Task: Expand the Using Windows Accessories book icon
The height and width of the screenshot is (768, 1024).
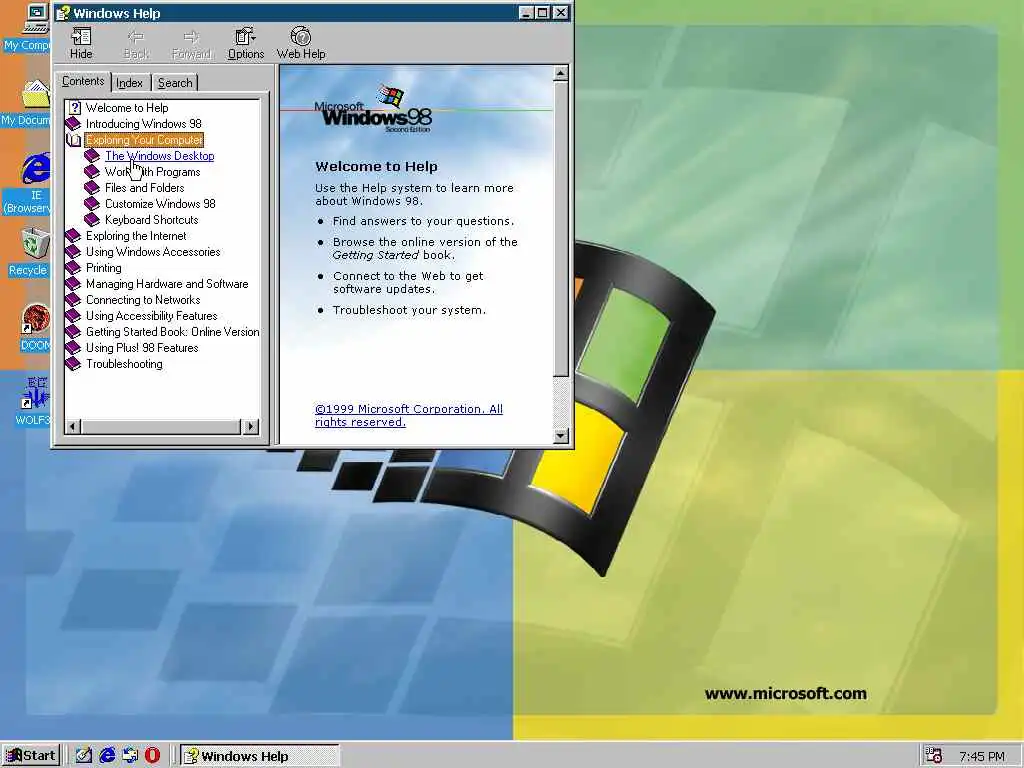Action: (73, 251)
